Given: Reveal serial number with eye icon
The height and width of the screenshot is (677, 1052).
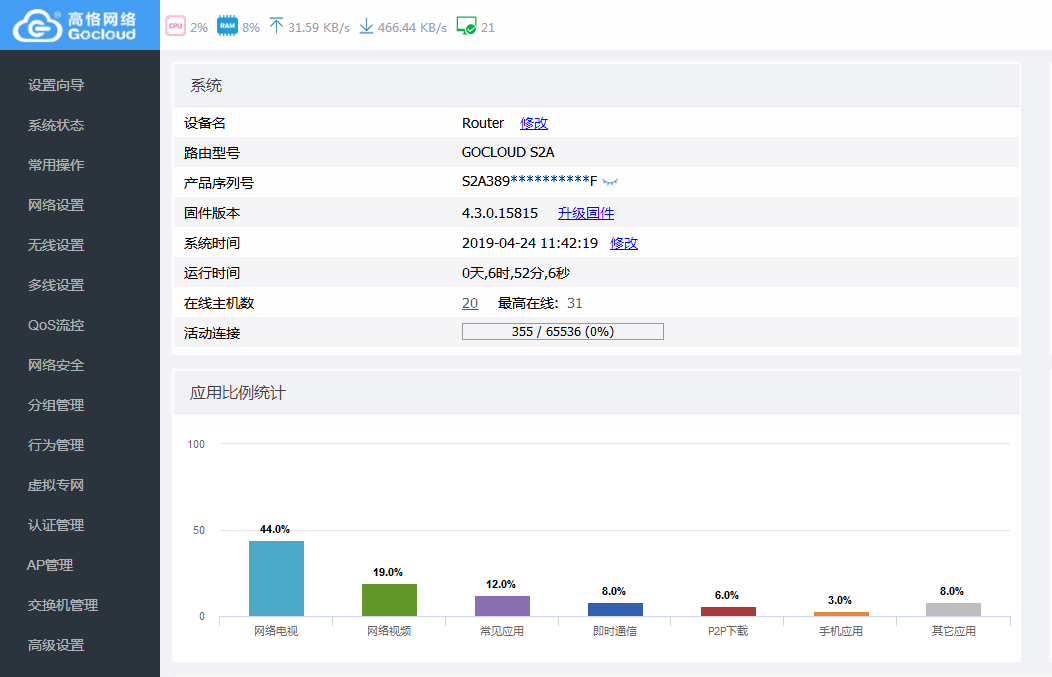Looking at the screenshot, I should pyautogui.click(x=611, y=182).
